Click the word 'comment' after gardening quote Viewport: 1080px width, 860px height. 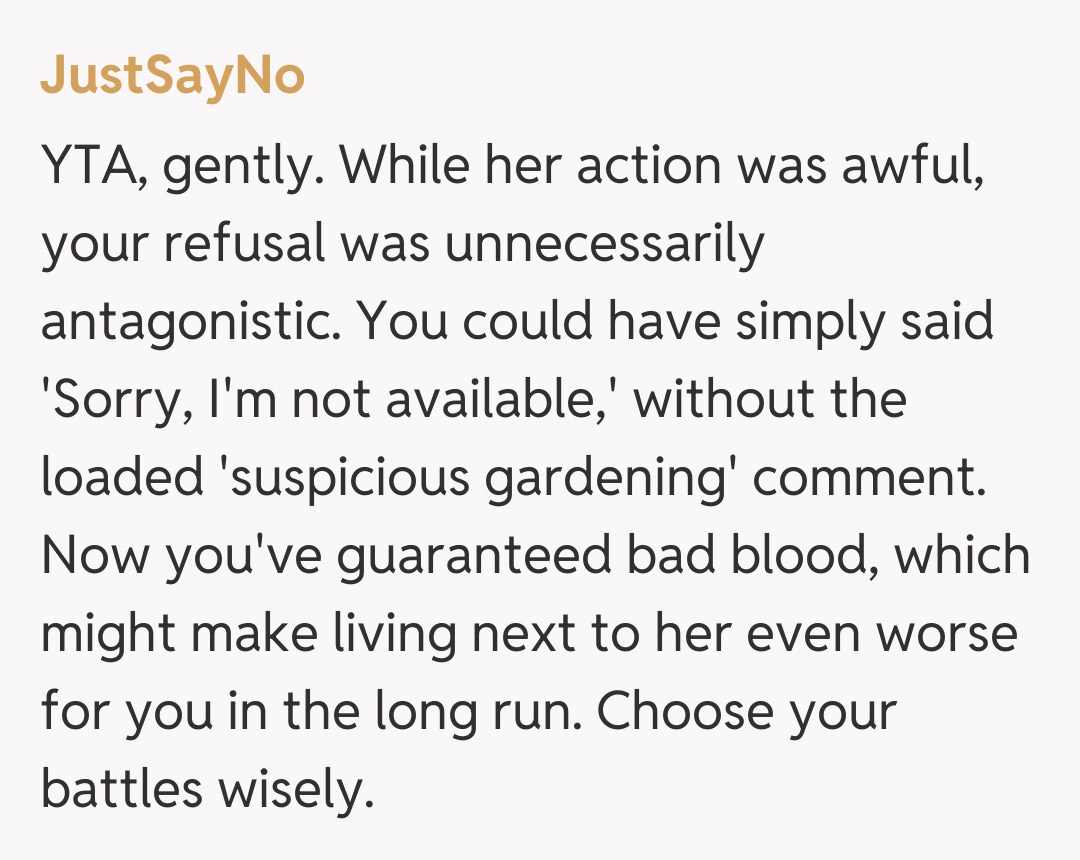(868, 478)
